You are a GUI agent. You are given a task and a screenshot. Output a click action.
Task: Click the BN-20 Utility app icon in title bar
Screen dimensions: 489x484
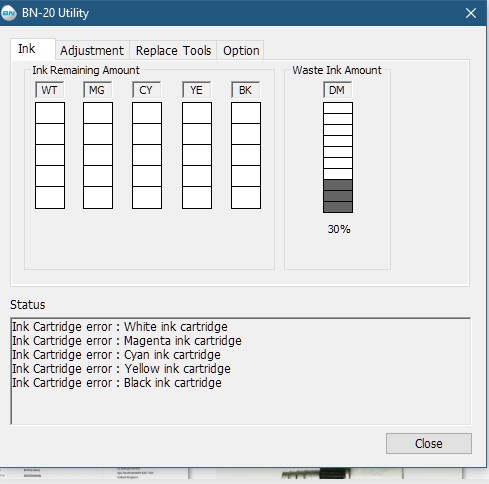(x=8, y=13)
